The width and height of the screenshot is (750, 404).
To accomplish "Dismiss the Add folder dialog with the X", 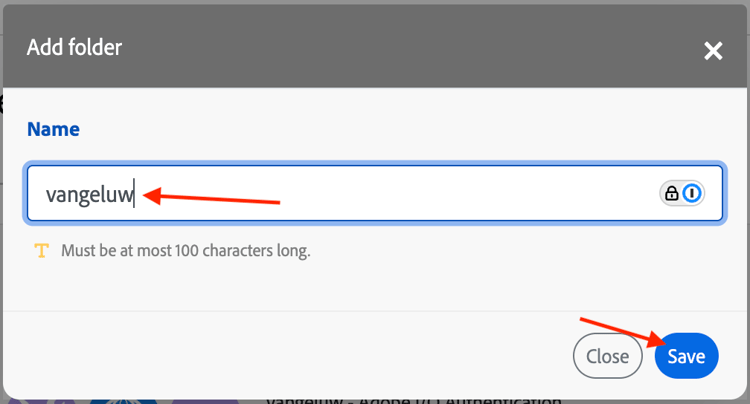I will point(713,51).
